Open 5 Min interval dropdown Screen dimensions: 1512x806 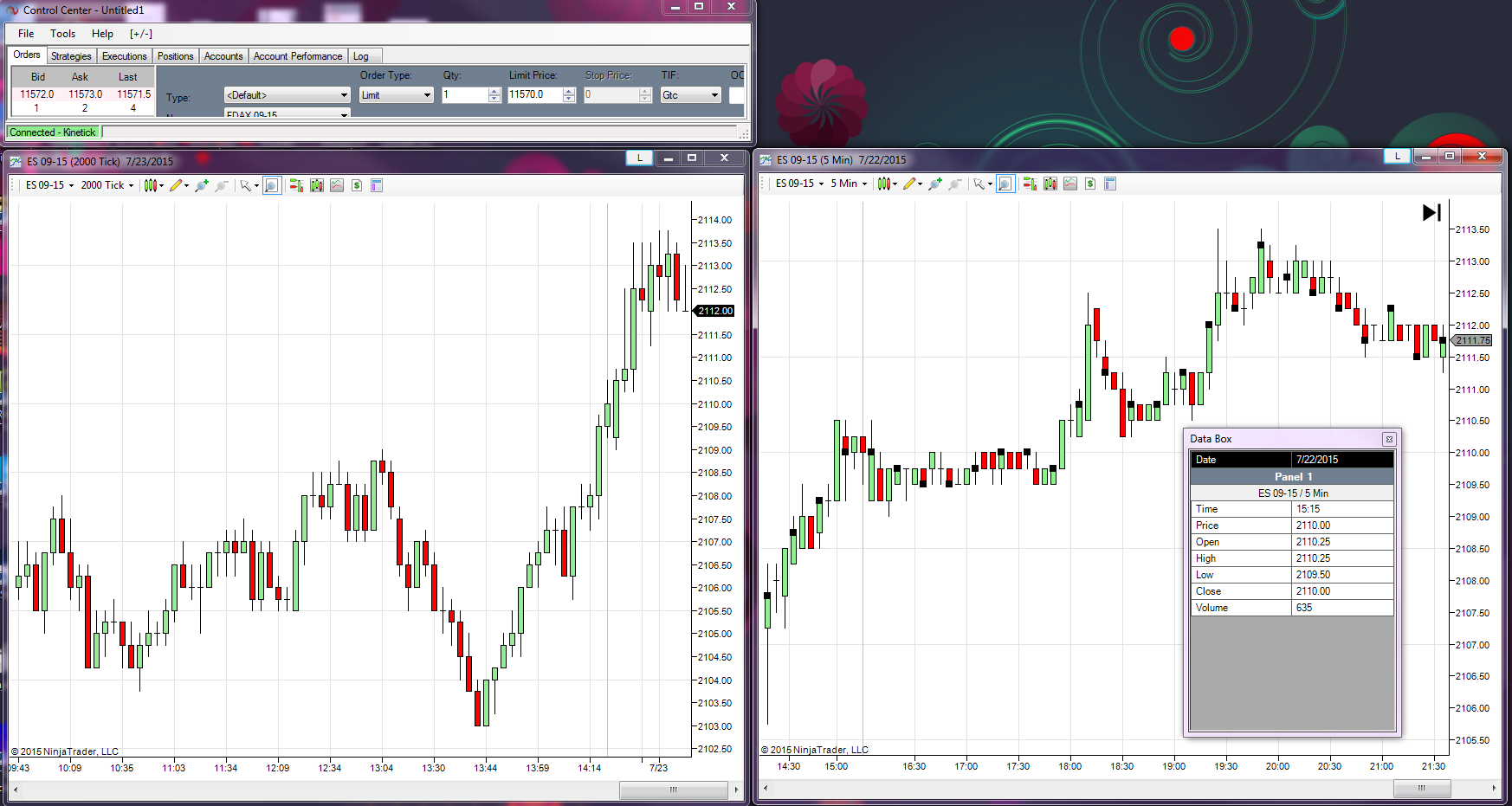(x=849, y=184)
